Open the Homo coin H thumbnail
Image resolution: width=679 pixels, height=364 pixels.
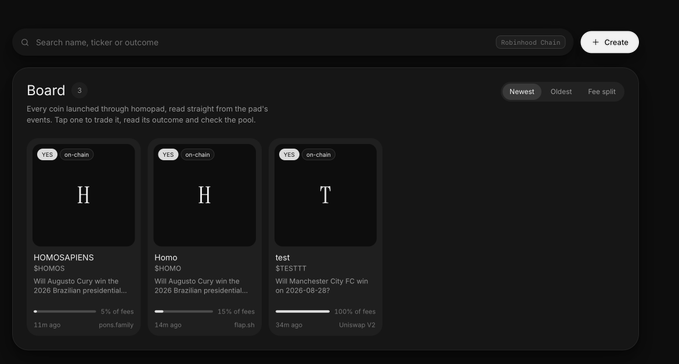point(204,195)
